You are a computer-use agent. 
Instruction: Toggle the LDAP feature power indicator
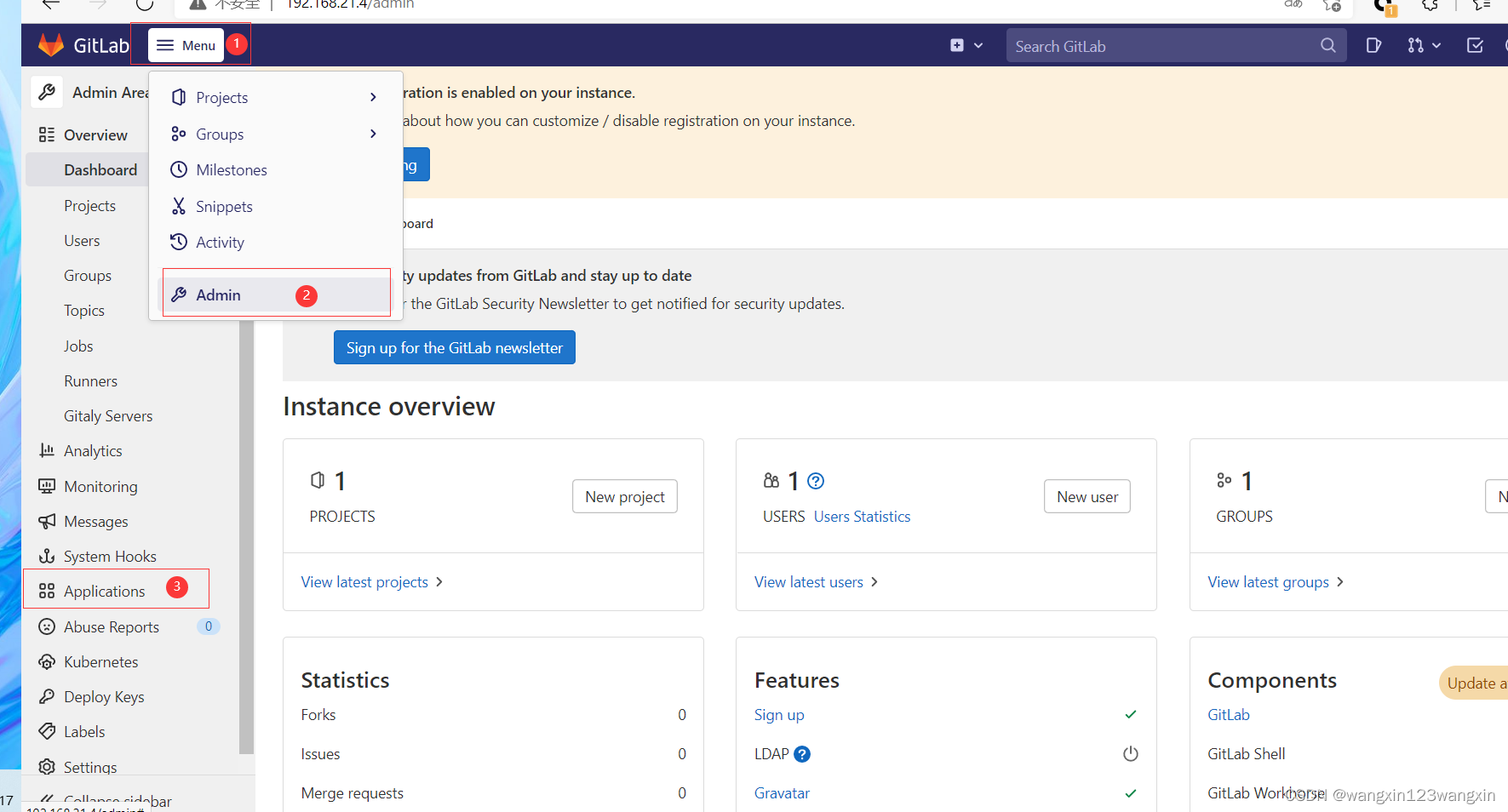[1130, 754]
